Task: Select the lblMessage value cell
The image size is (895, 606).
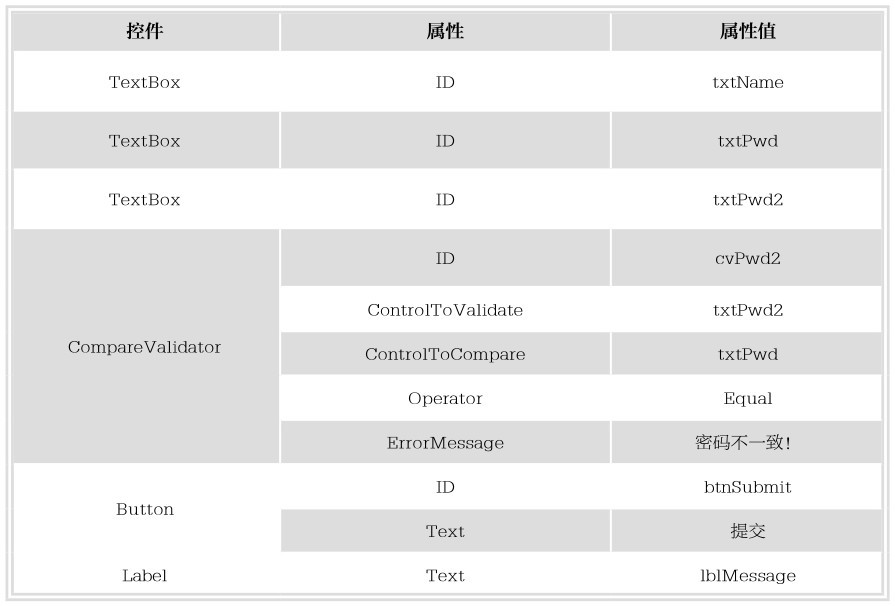Action: (747, 575)
